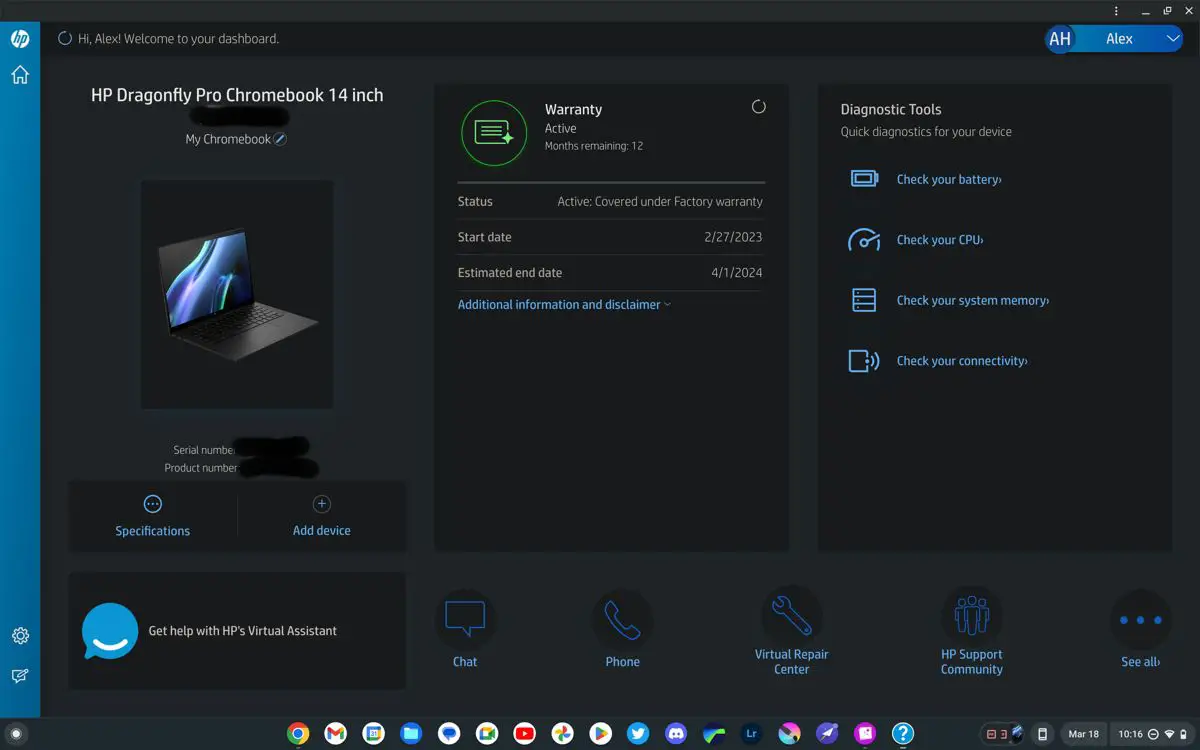Open the Play Store from the shelf
This screenshot has width=1200, height=750.
[600, 734]
